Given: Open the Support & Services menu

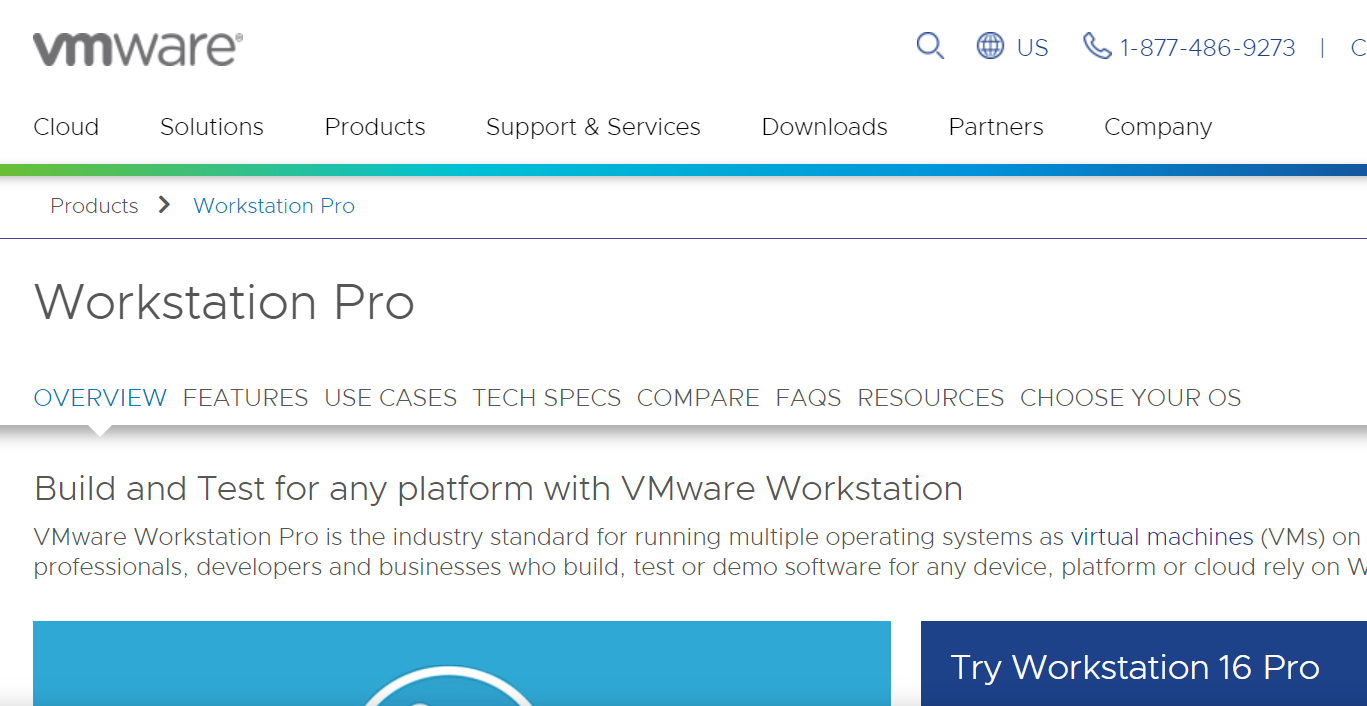Looking at the screenshot, I should (x=592, y=127).
